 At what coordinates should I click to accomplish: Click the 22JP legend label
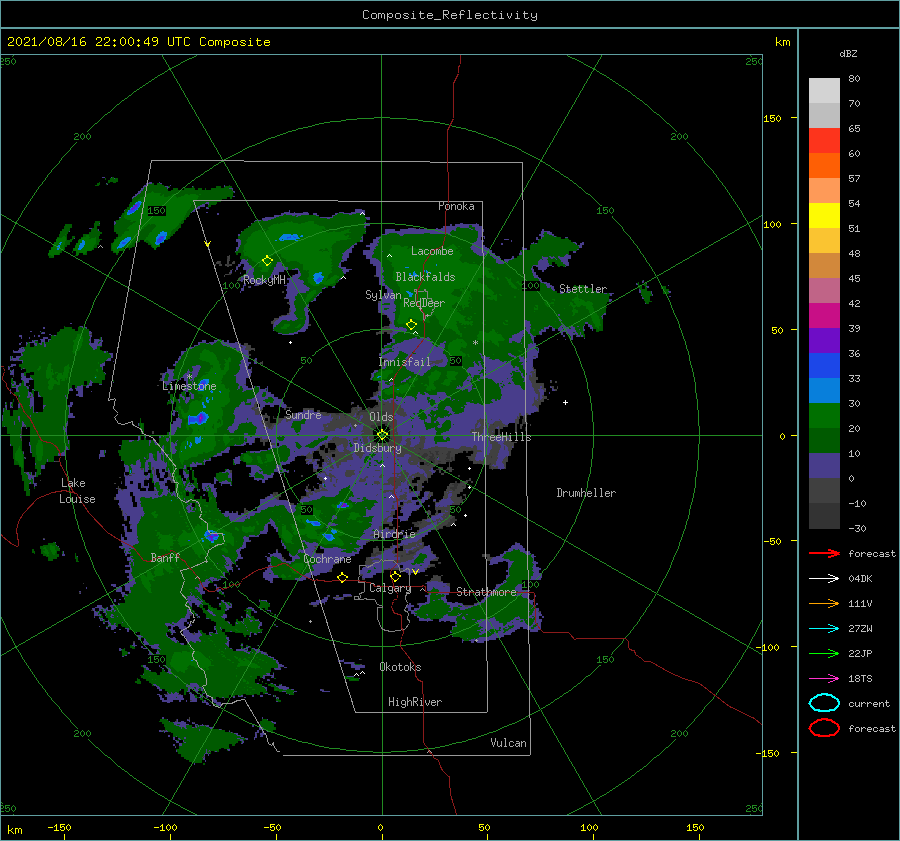860,653
